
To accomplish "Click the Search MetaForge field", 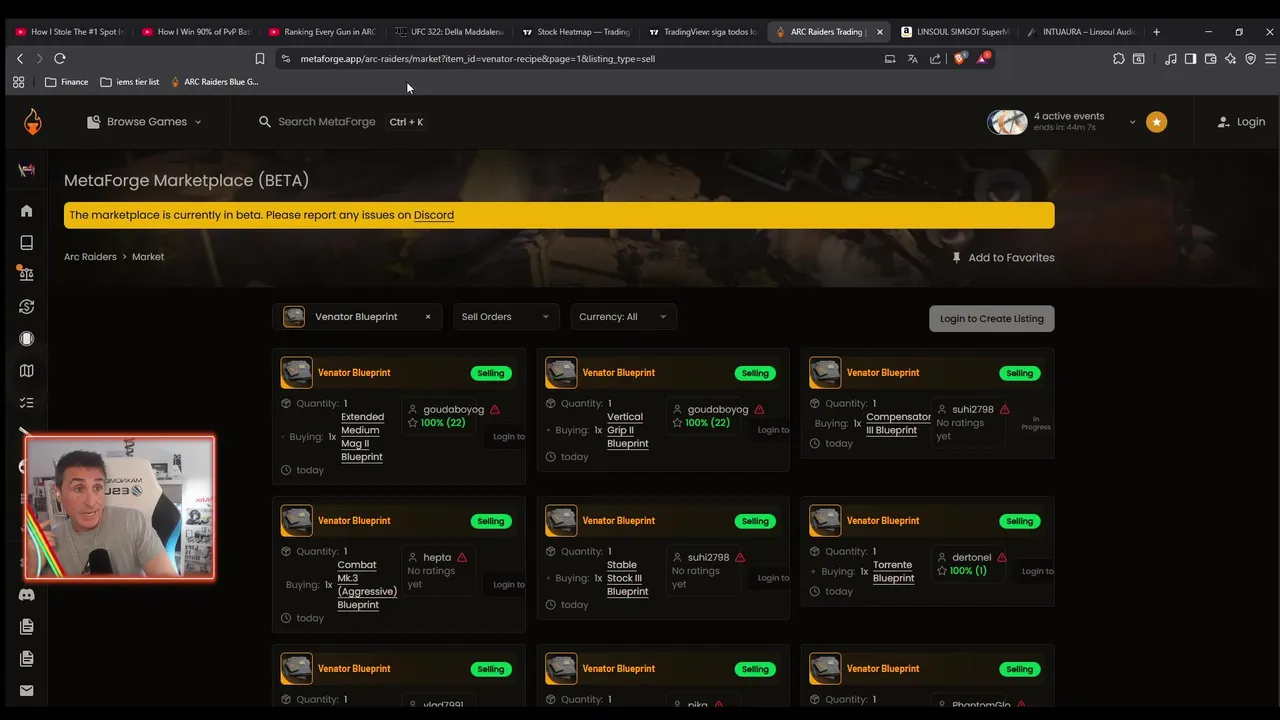I will (x=341, y=122).
